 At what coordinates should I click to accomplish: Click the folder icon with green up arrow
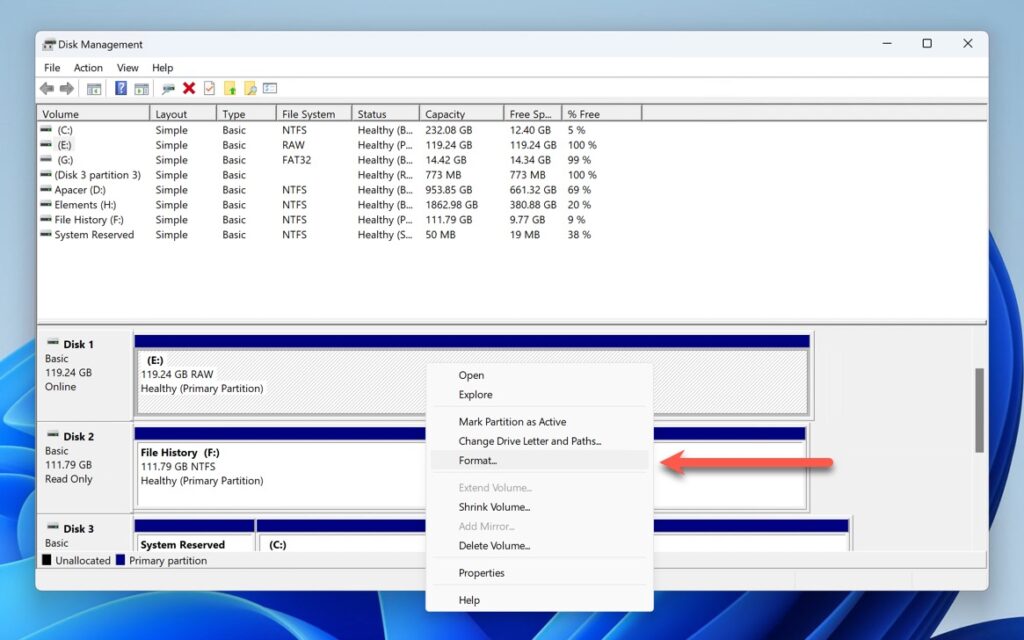(x=231, y=88)
